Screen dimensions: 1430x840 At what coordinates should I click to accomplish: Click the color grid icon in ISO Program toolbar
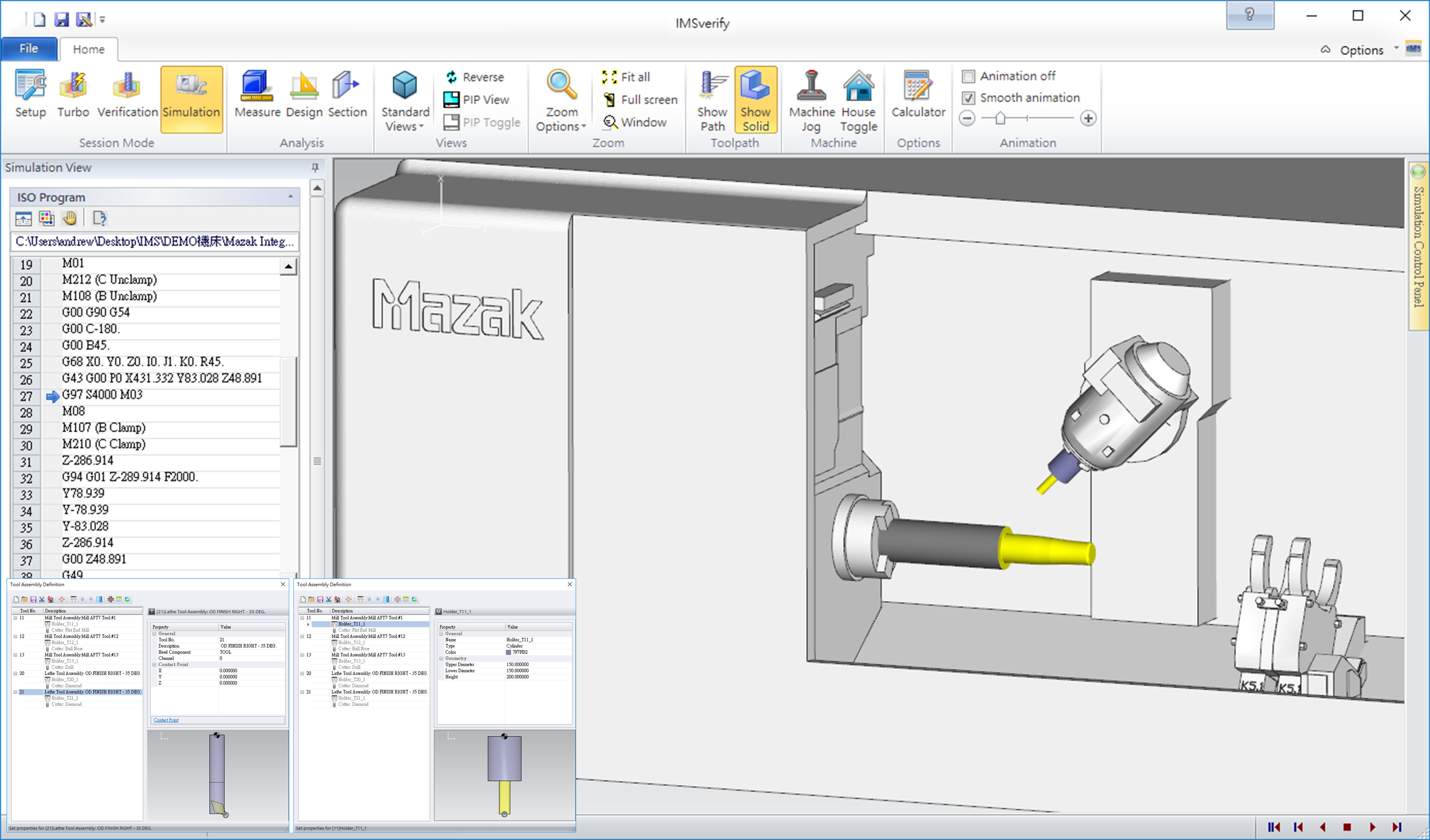point(46,218)
